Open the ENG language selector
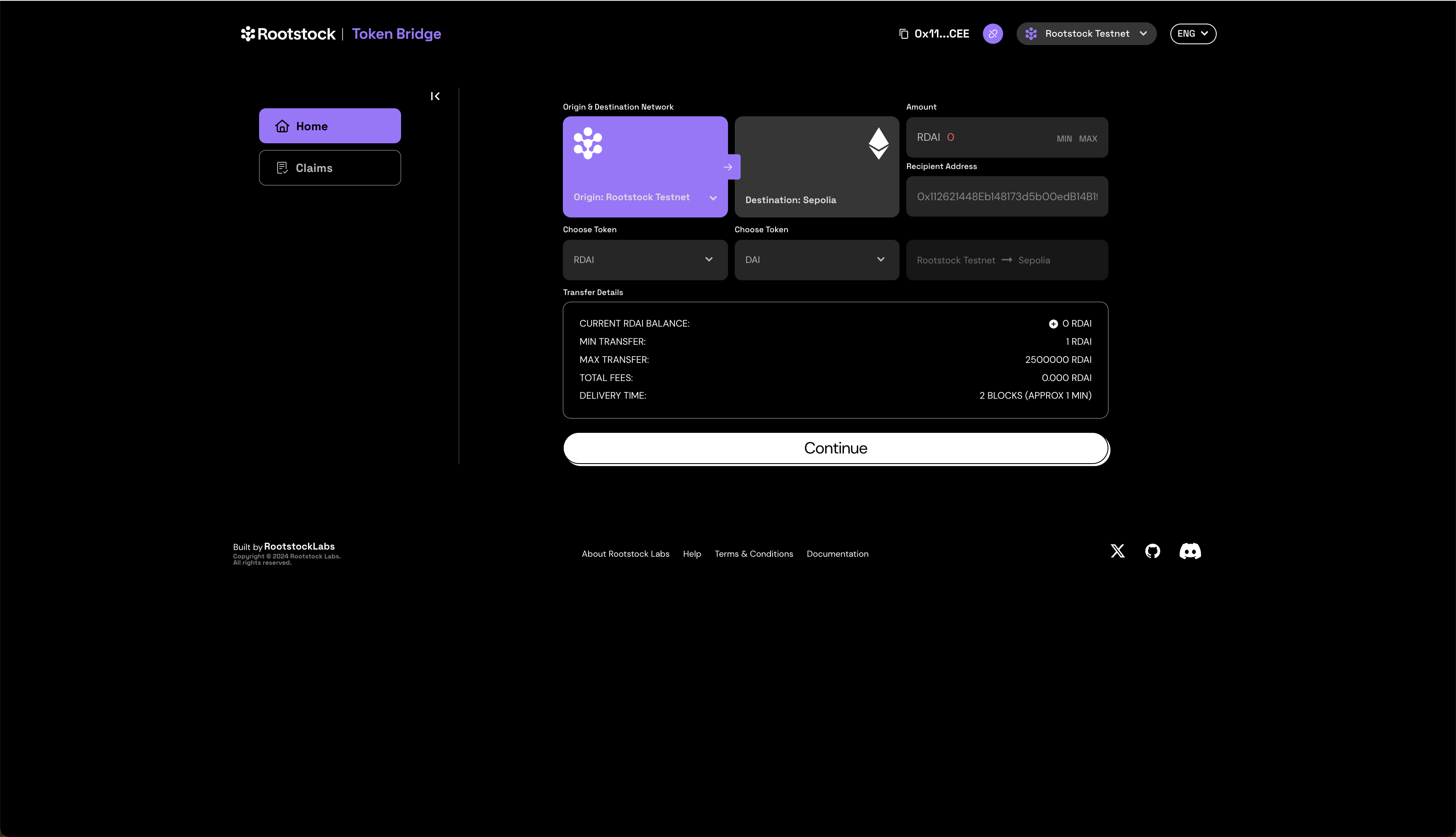Screen dimensions: 1456x837 1193,34
